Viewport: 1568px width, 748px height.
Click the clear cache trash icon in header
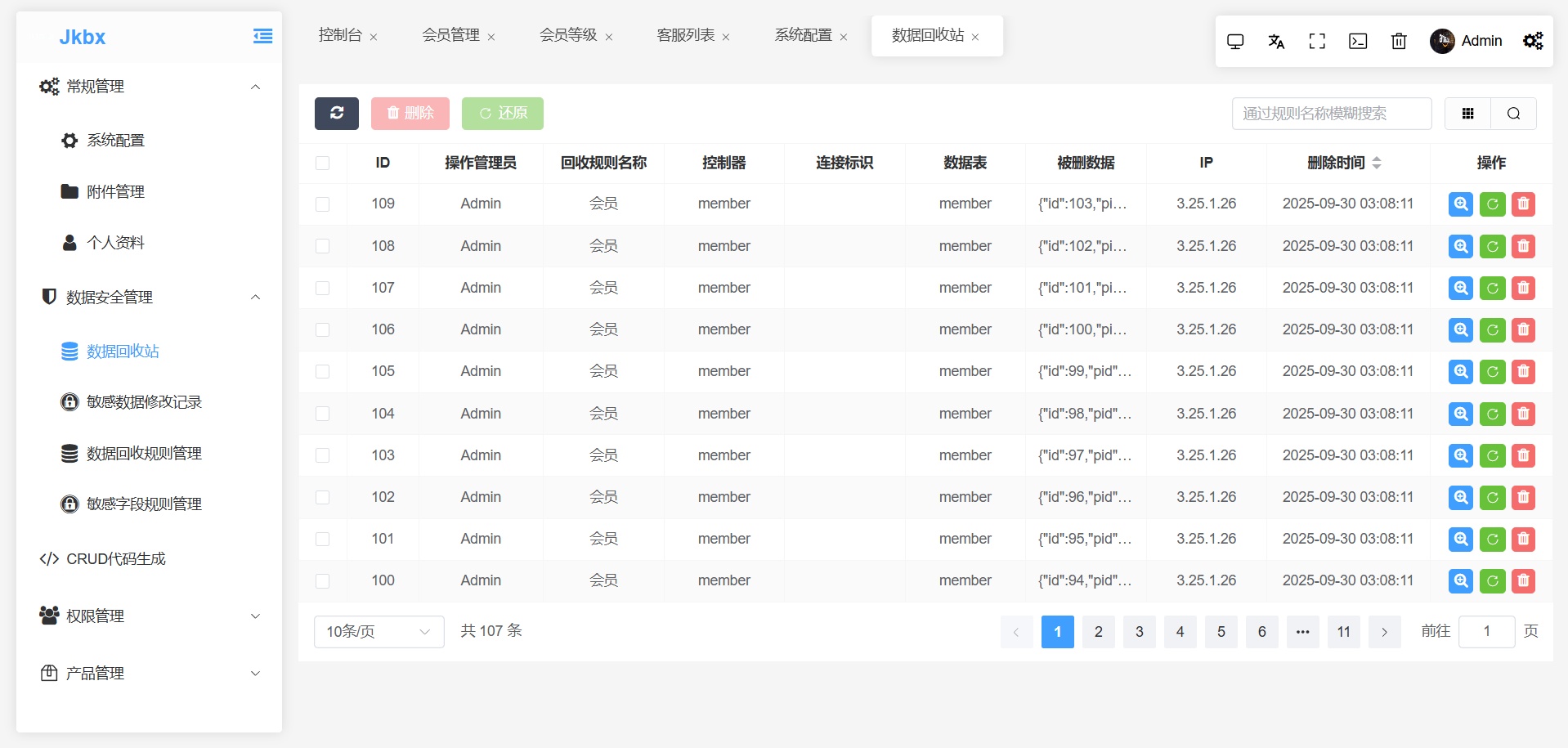(x=1399, y=41)
